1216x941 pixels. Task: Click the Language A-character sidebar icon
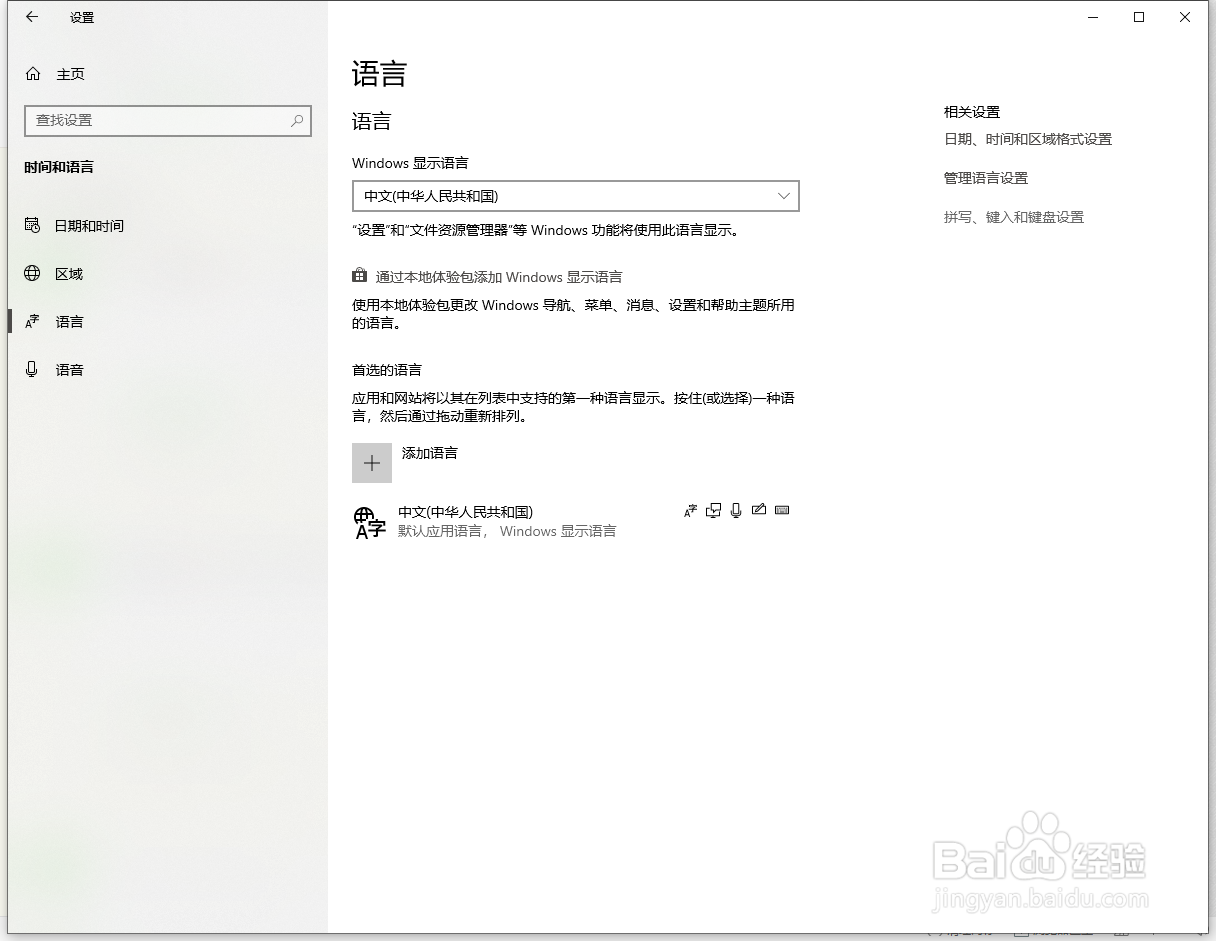click(32, 321)
